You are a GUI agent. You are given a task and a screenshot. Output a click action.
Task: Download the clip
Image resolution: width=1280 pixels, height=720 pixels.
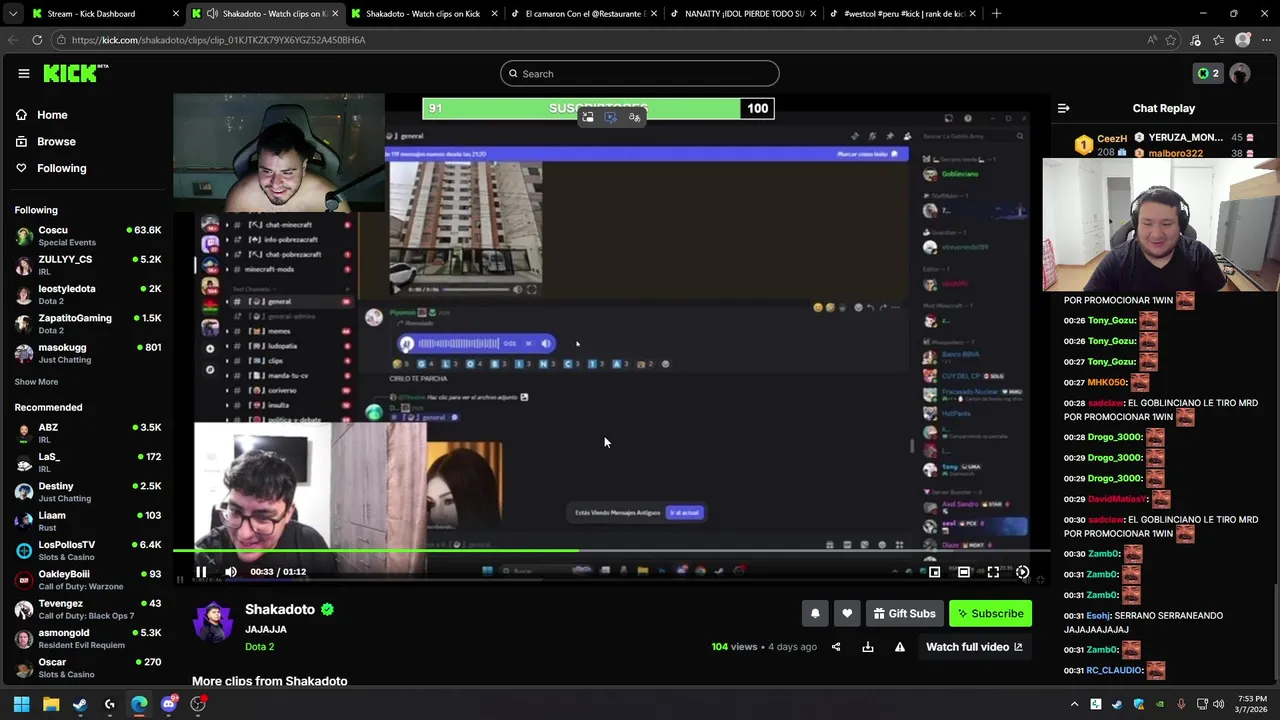coord(868,647)
